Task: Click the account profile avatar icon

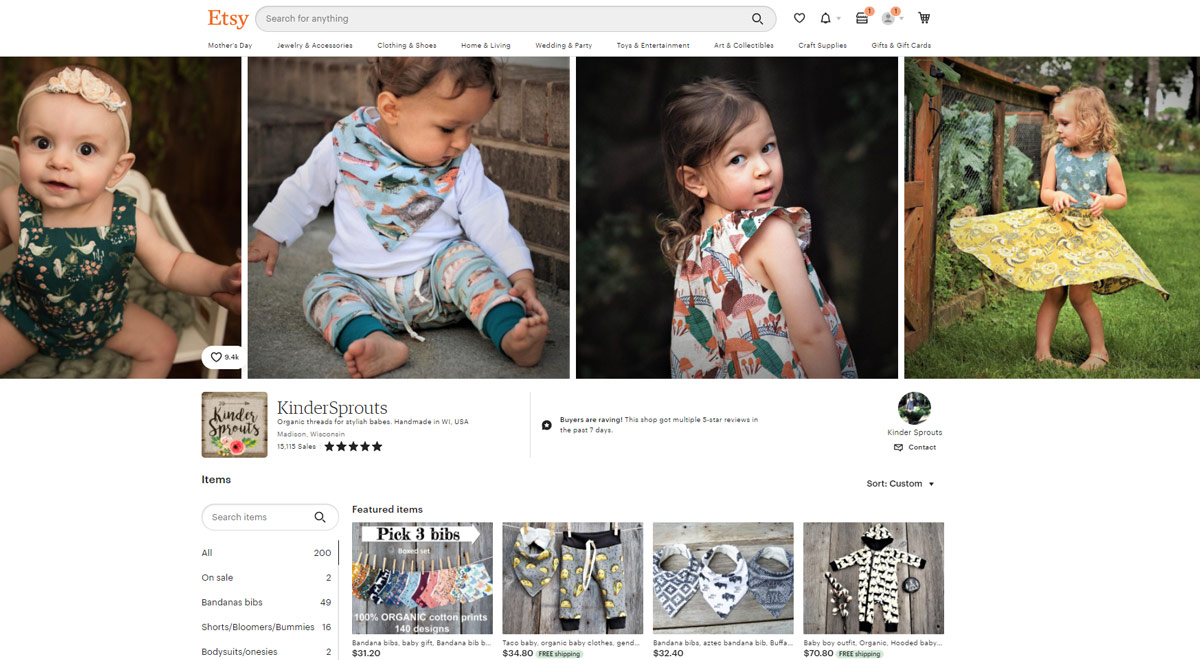Action: pyautogui.click(x=888, y=18)
